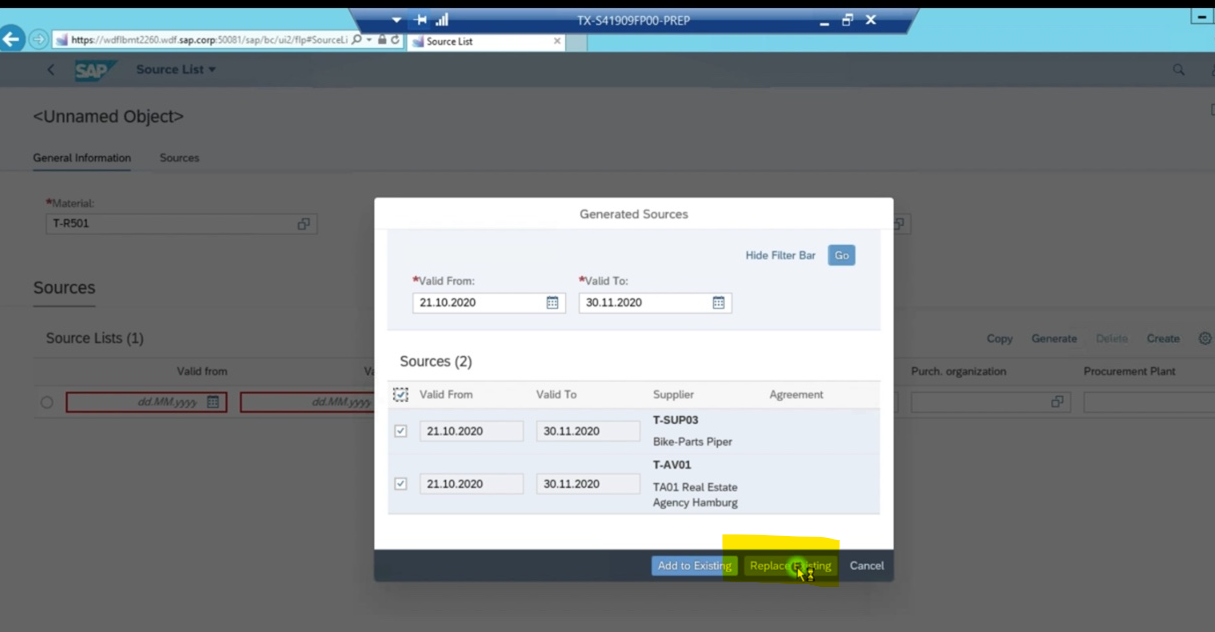Click Valid To field in T-SUP03 row
Image resolution: width=1215 pixels, height=632 pixels.
[588, 431]
